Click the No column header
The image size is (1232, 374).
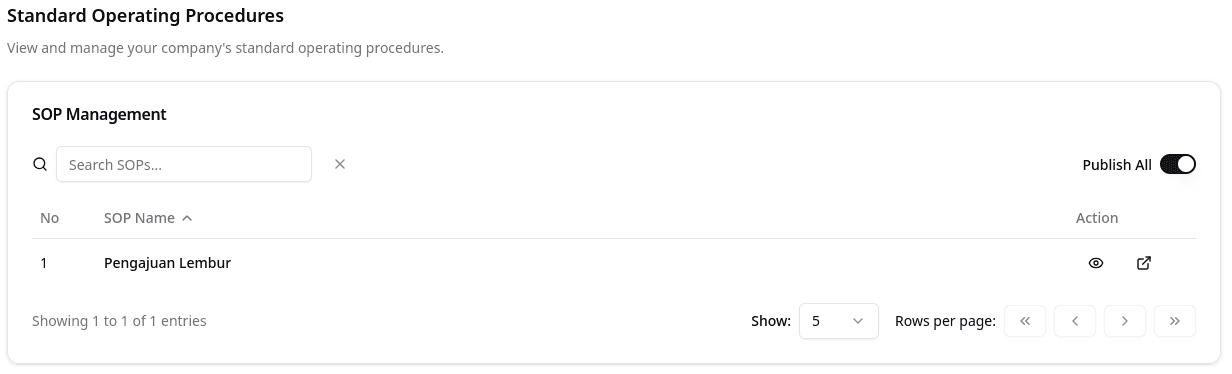(x=50, y=218)
